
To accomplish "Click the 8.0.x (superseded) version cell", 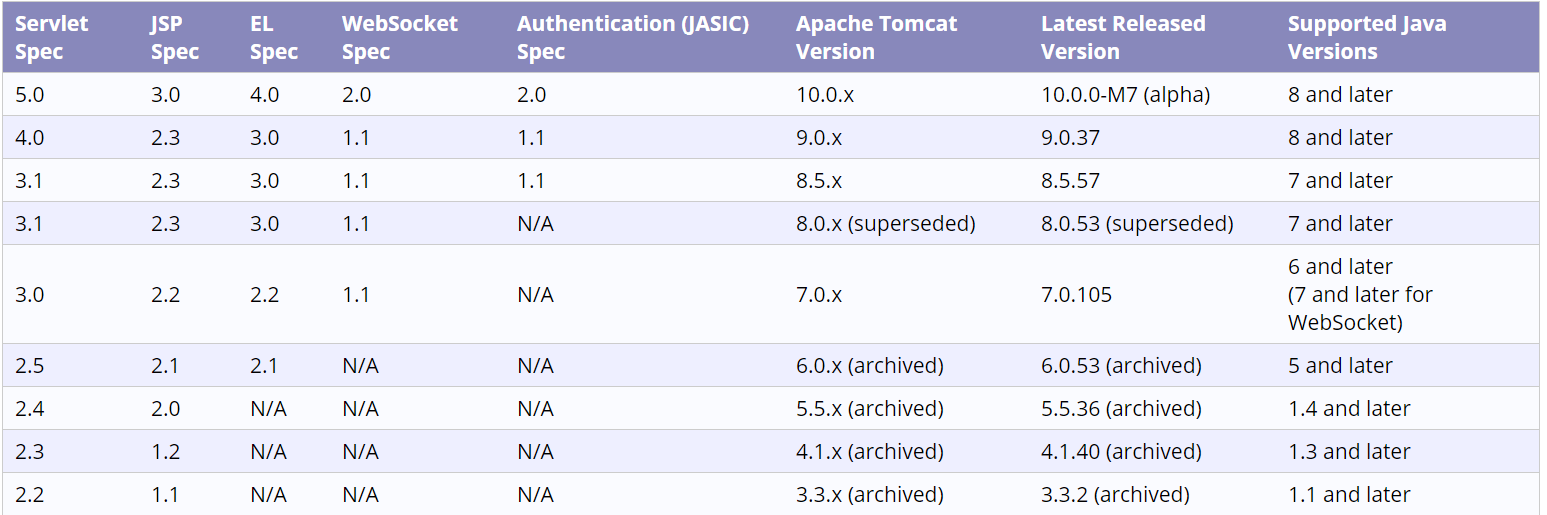I will [885, 224].
